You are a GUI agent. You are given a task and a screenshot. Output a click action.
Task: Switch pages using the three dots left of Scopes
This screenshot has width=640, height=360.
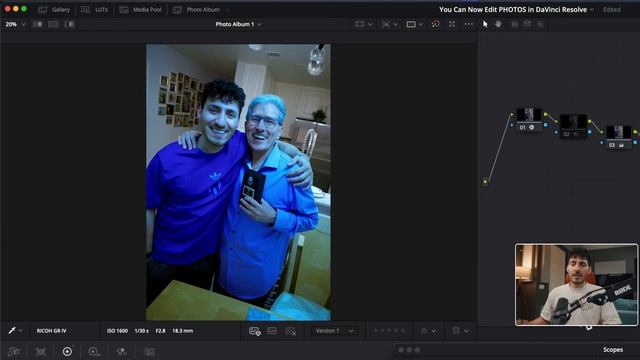(409, 350)
